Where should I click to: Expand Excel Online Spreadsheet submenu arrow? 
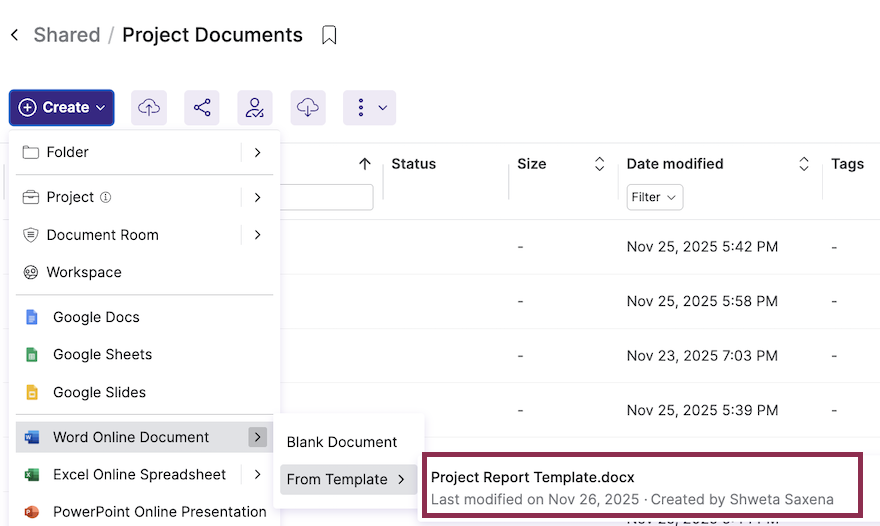click(258, 474)
